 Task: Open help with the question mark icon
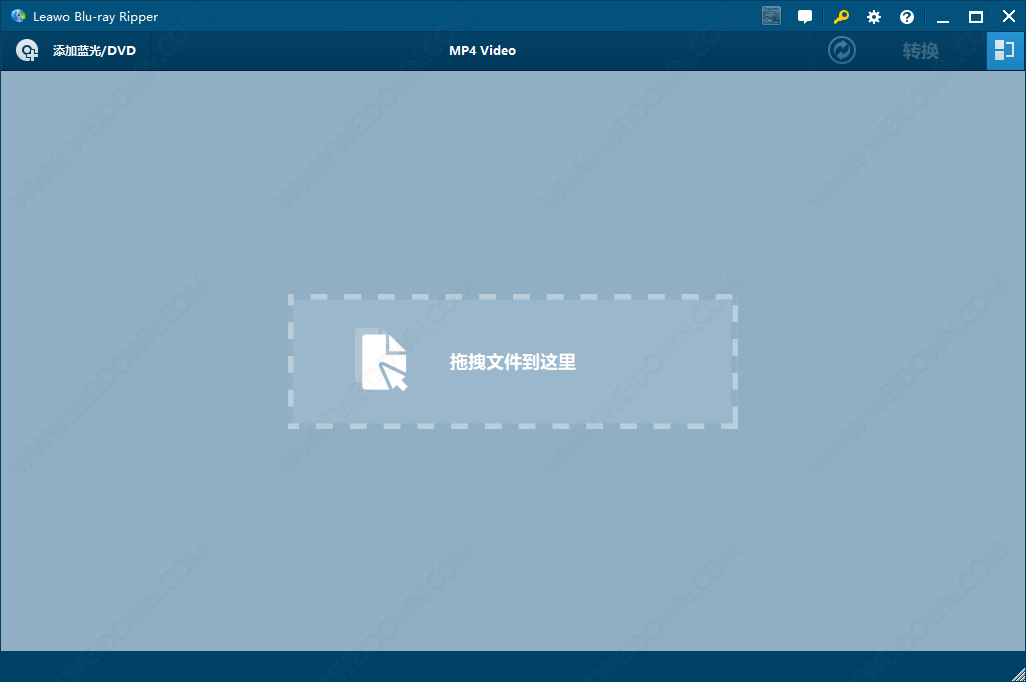tap(907, 17)
